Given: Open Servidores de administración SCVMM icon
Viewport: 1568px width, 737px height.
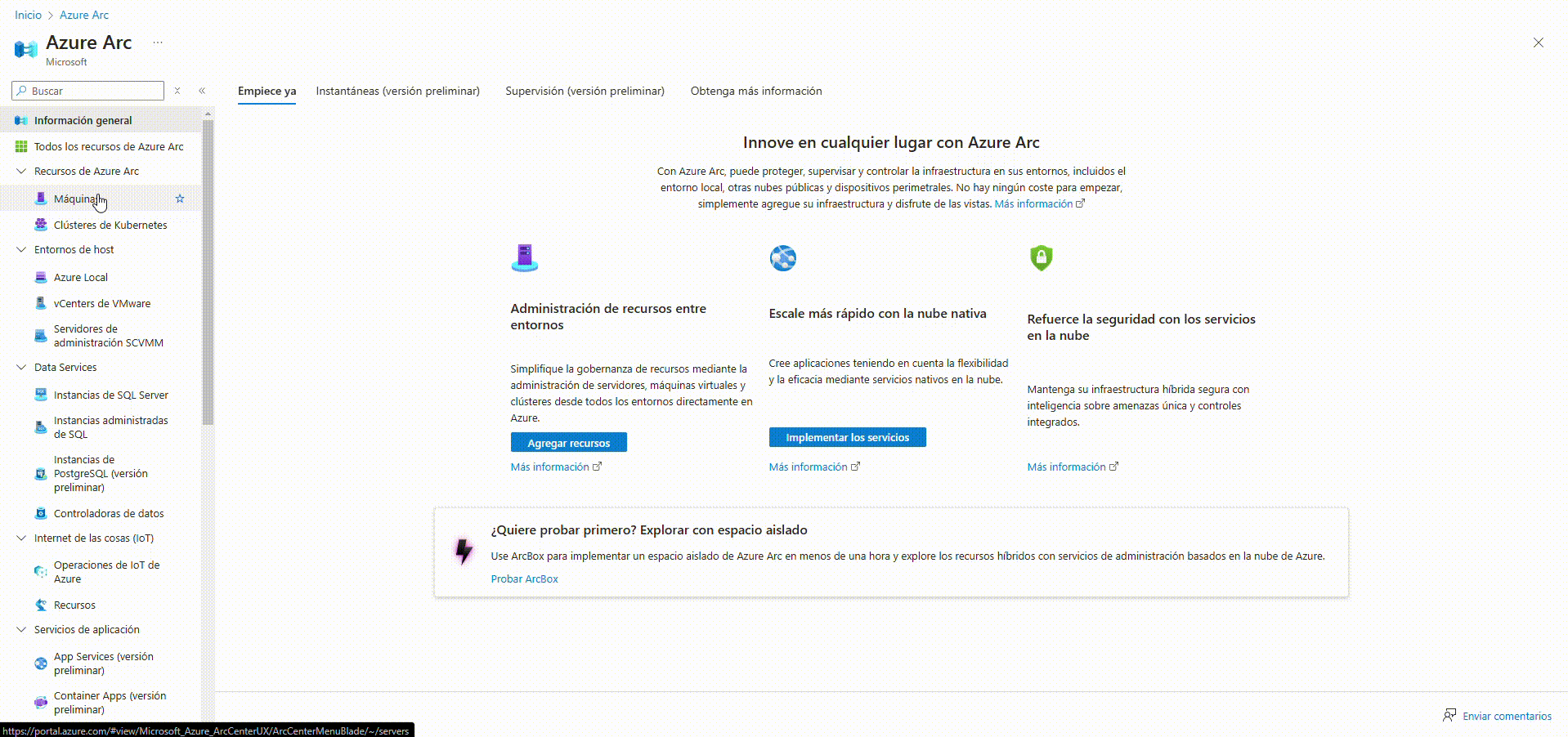Looking at the screenshot, I should (x=41, y=336).
